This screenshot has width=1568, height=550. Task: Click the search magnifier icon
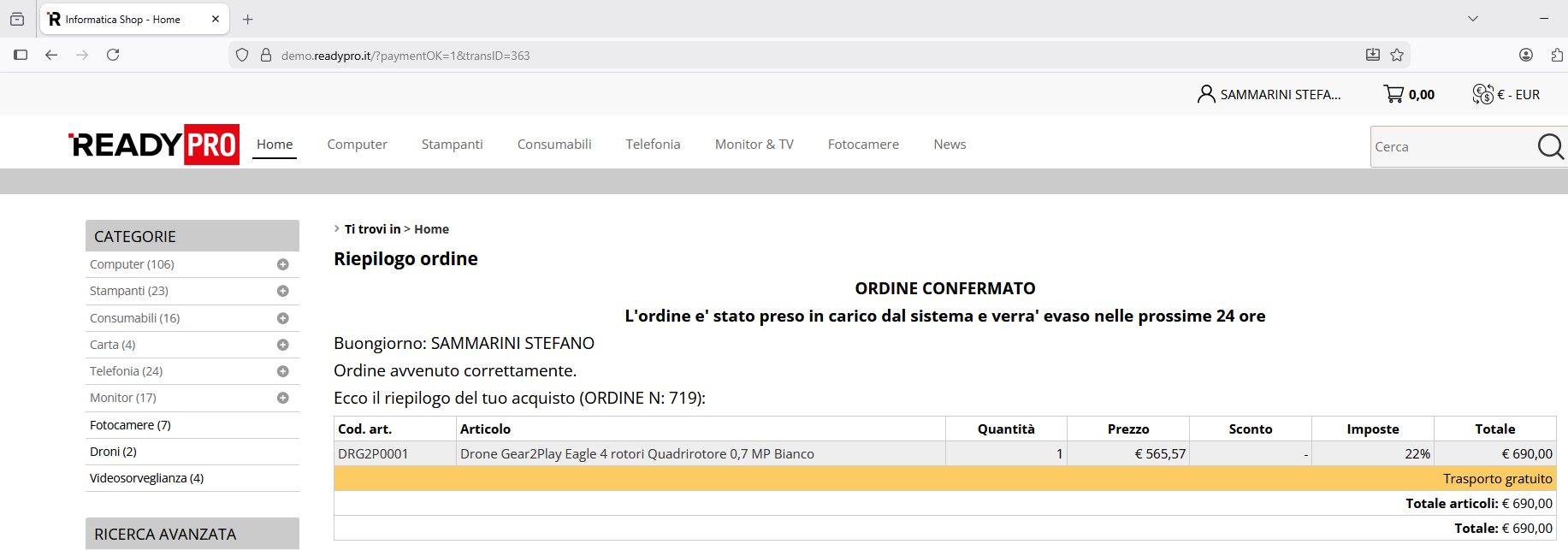click(x=1550, y=147)
